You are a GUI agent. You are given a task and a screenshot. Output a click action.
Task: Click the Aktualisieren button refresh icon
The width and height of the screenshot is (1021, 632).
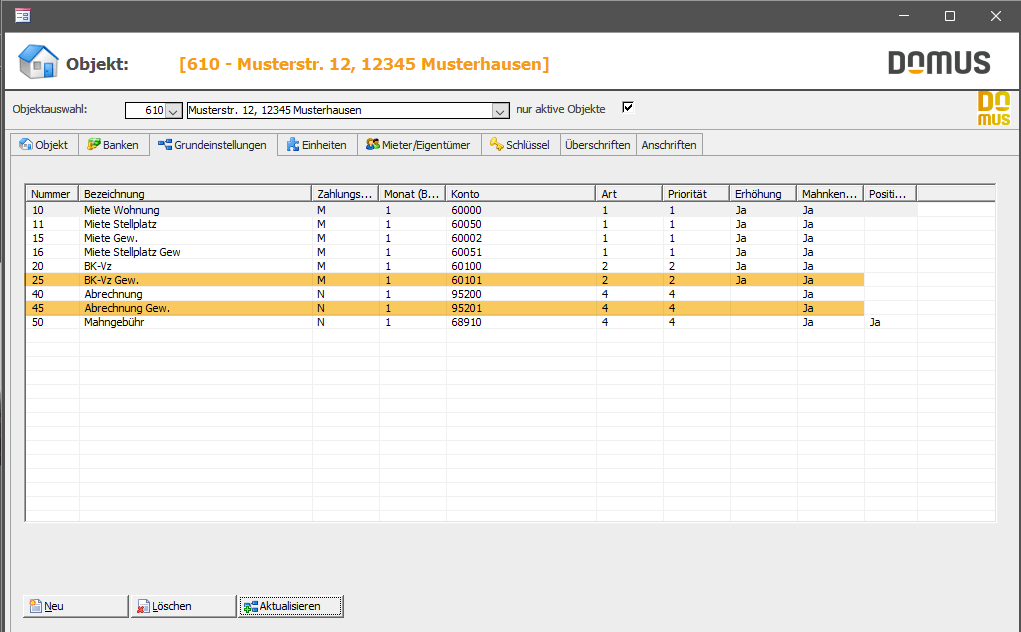click(x=251, y=606)
